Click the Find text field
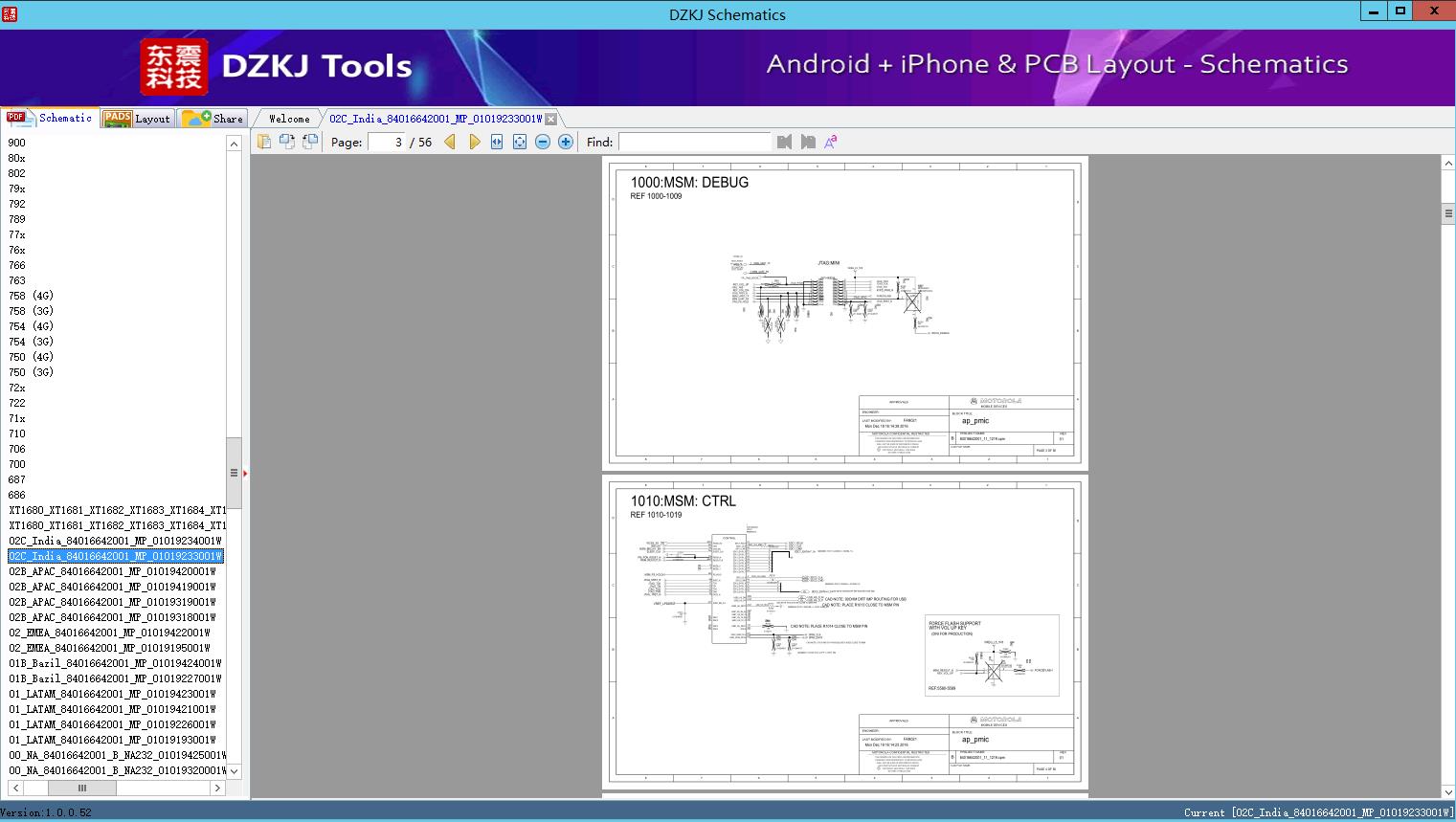Screen dimensions: 1456x822 click(x=694, y=142)
